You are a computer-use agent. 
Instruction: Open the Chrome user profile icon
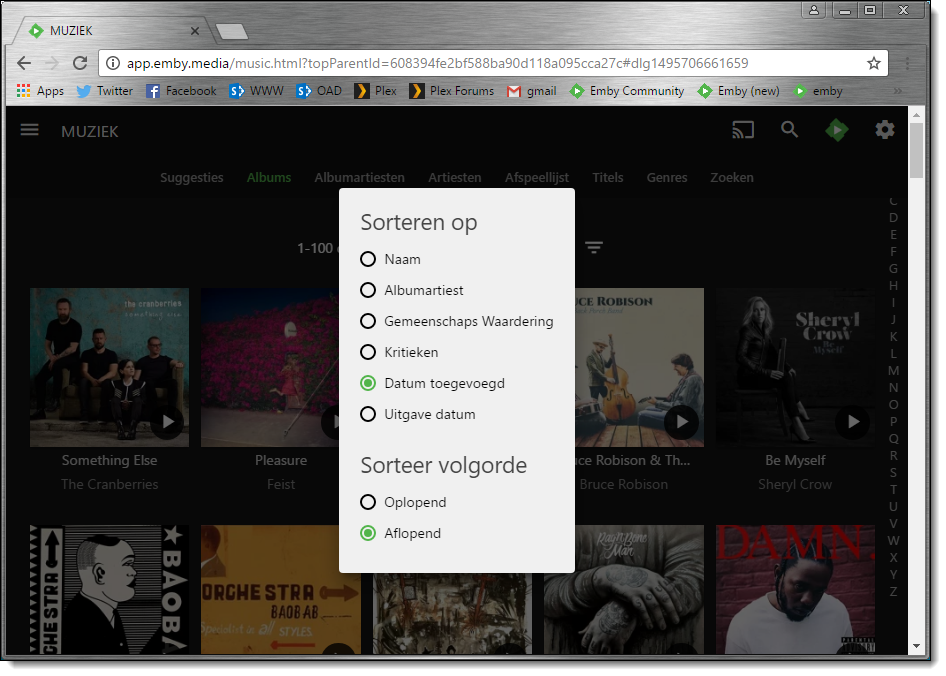click(813, 10)
